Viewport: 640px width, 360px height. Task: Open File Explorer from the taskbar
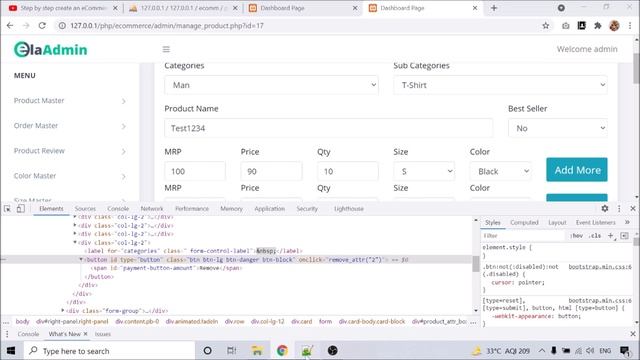click(x=257, y=351)
